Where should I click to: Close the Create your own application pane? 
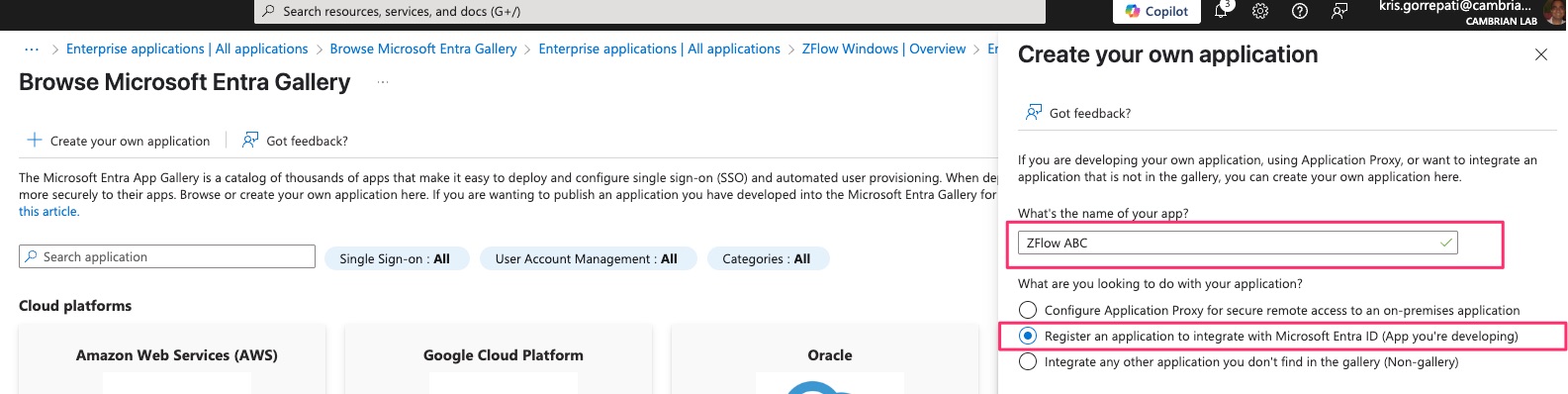(x=1541, y=54)
